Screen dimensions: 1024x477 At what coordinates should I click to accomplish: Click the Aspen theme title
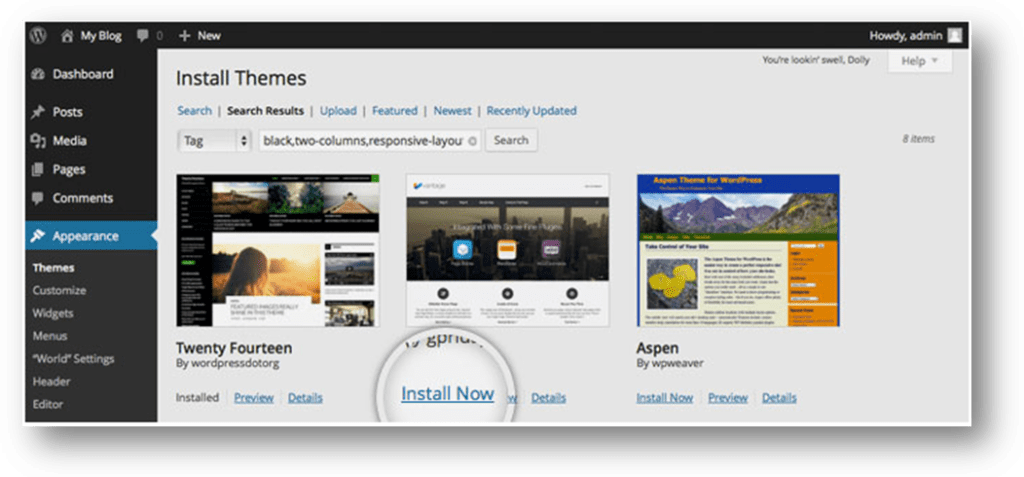[x=658, y=348]
